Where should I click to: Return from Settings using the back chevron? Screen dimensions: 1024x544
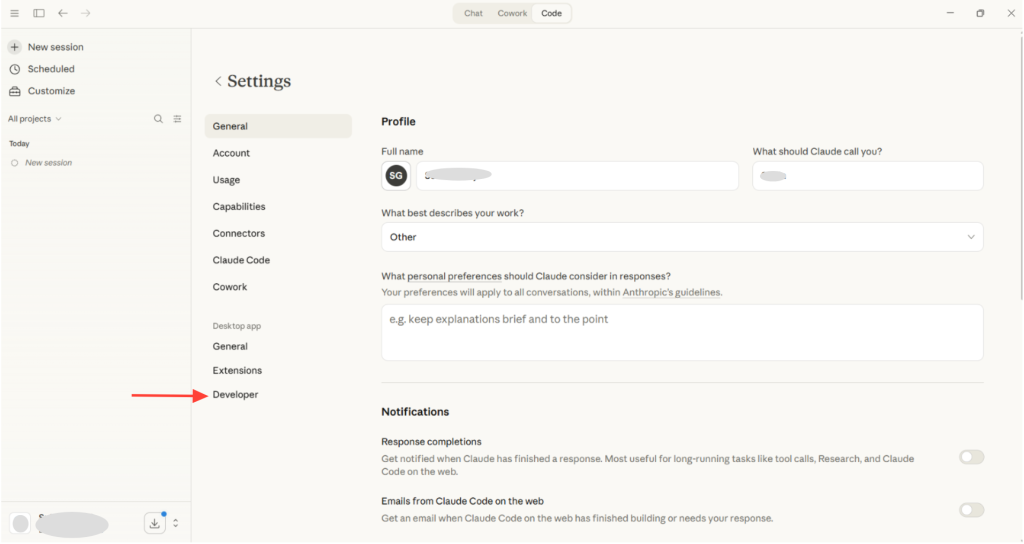[x=218, y=81]
